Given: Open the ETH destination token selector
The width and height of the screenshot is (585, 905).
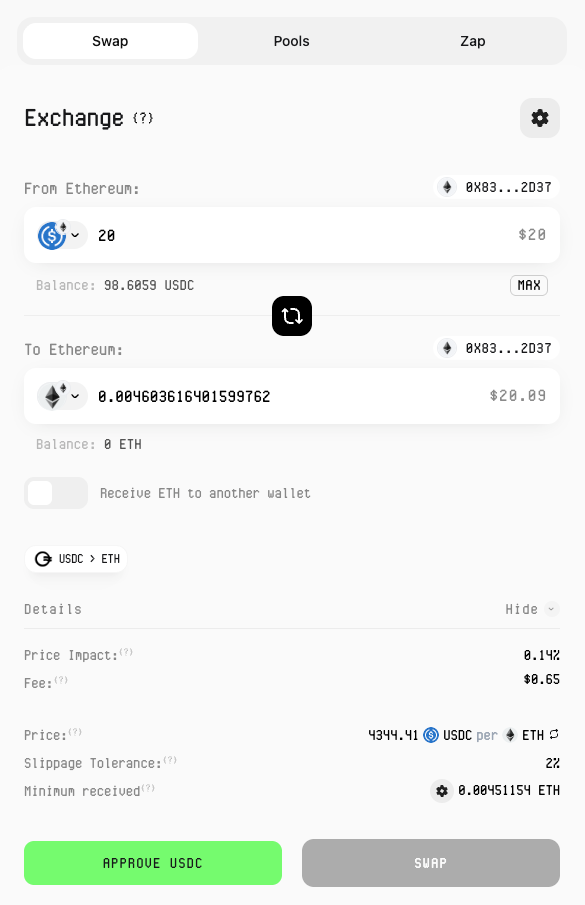Looking at the screenshot, I should click(62, 396).
